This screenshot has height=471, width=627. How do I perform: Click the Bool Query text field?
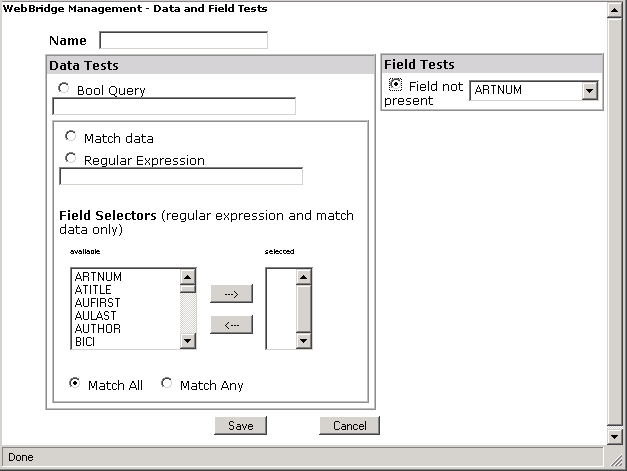click(174, 106)
